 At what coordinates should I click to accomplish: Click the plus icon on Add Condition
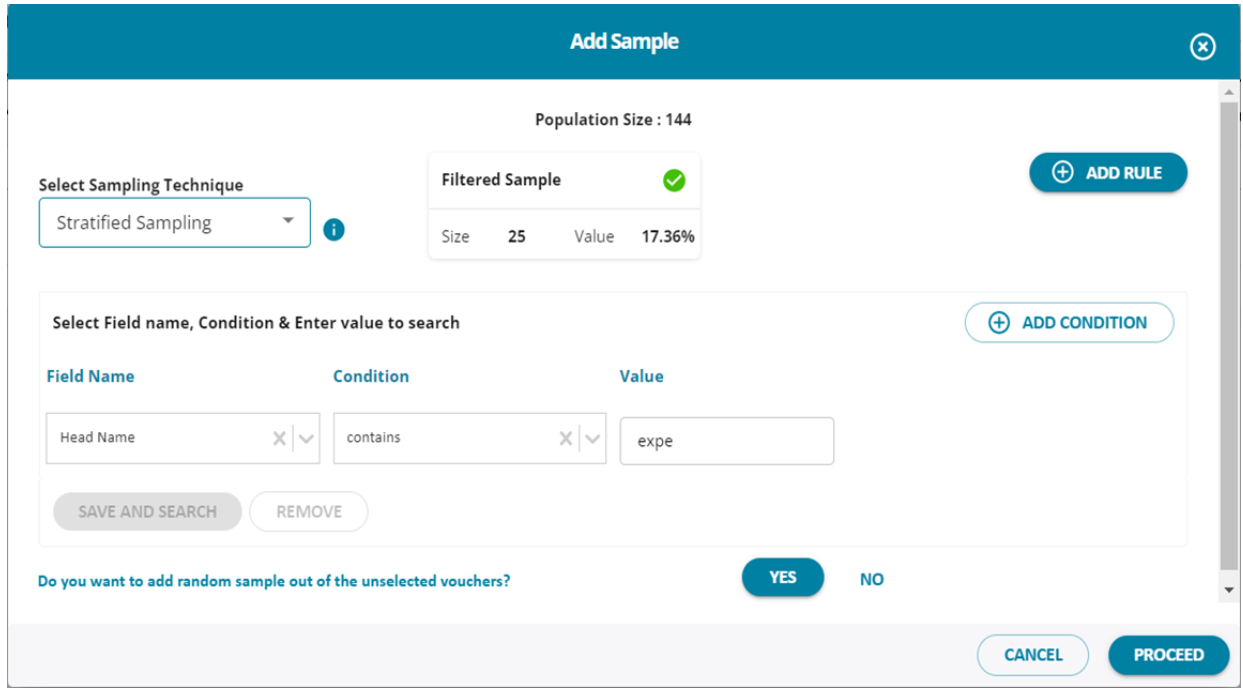coord(998,323)
